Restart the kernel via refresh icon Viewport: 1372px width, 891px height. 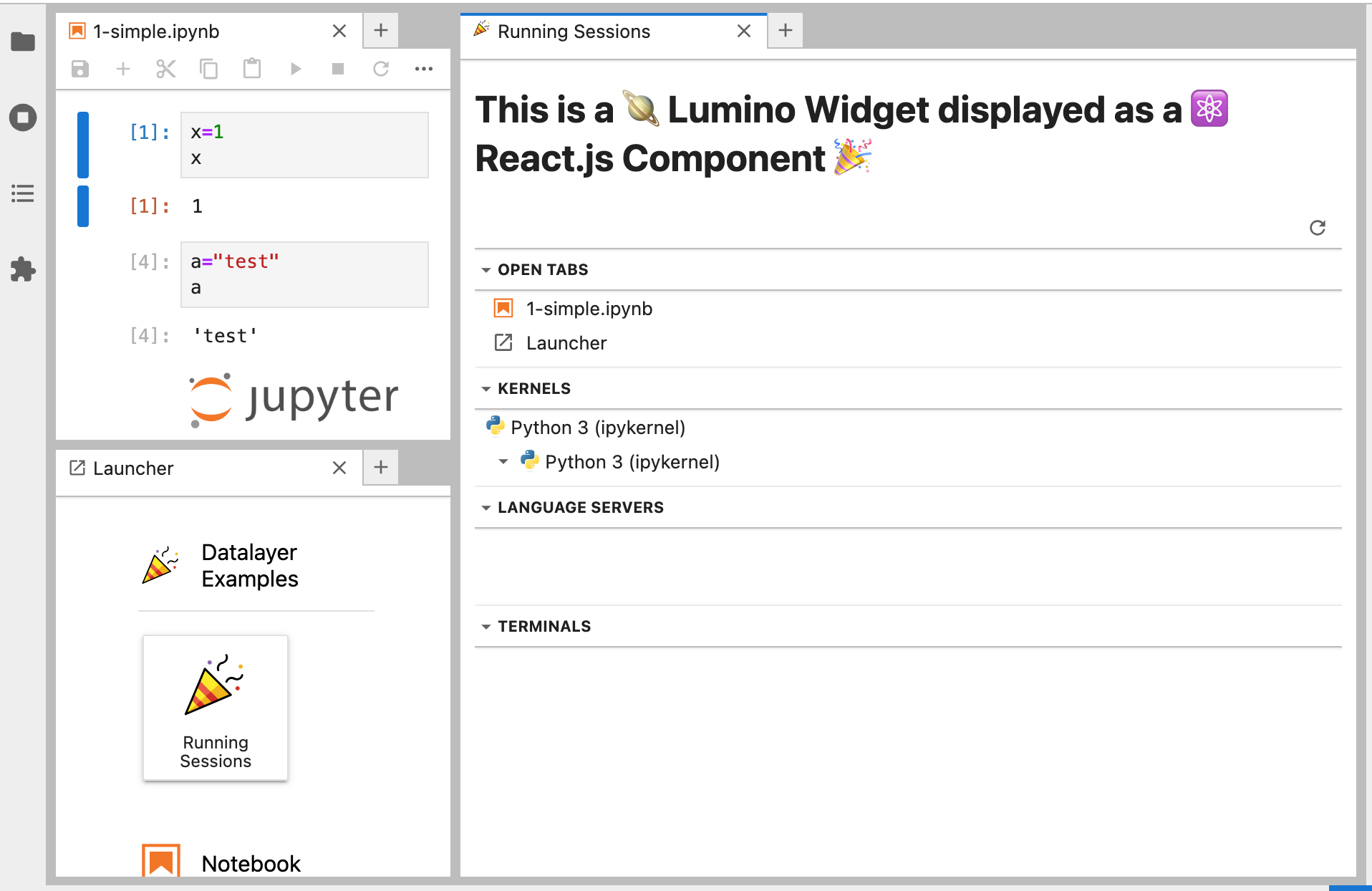click(381, 69)
